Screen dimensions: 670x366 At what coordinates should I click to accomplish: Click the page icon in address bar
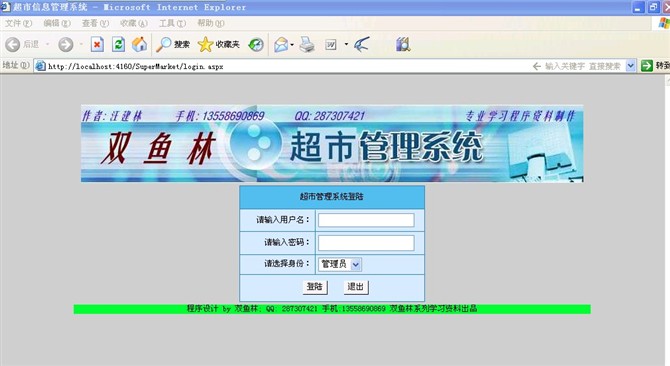tap(41, 66)
